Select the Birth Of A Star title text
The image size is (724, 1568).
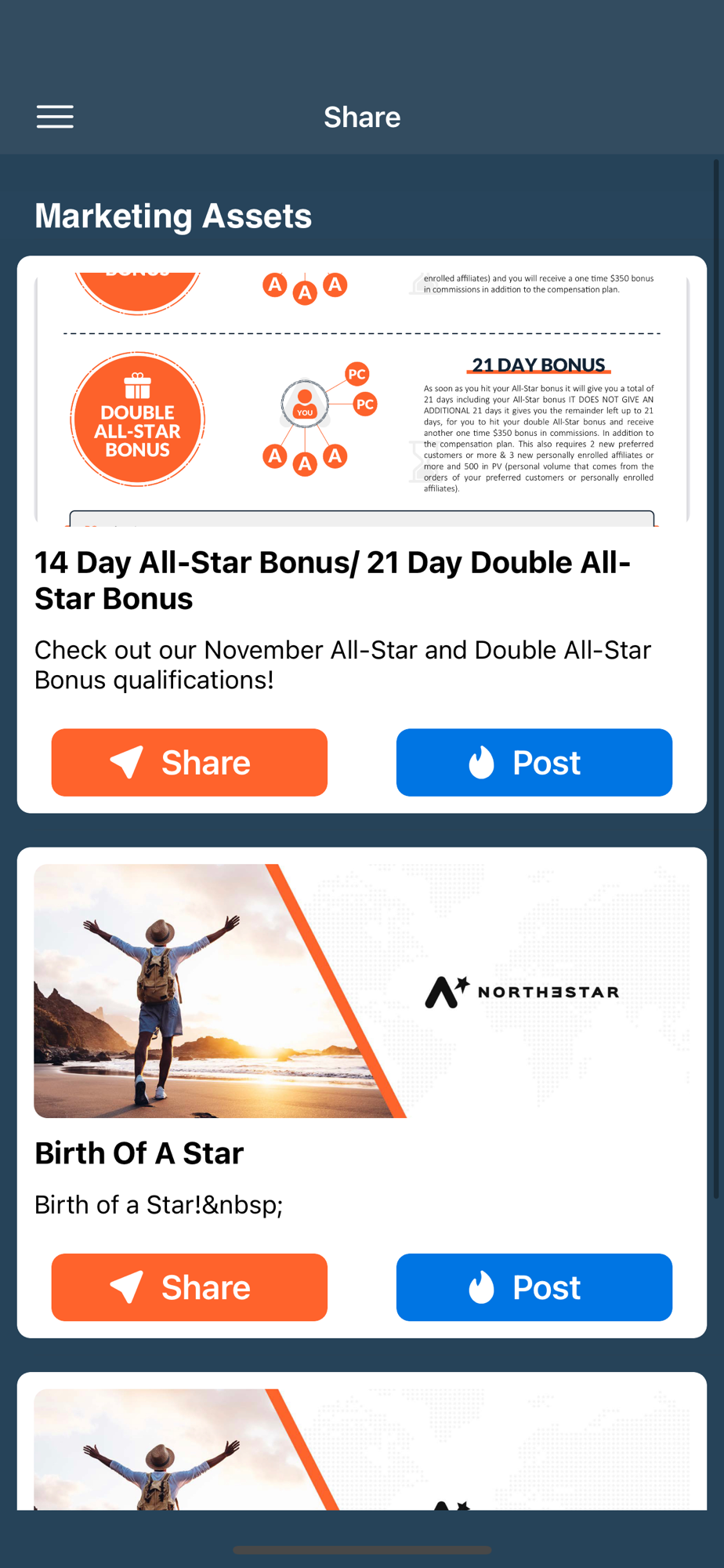[x=139, y=1153]
